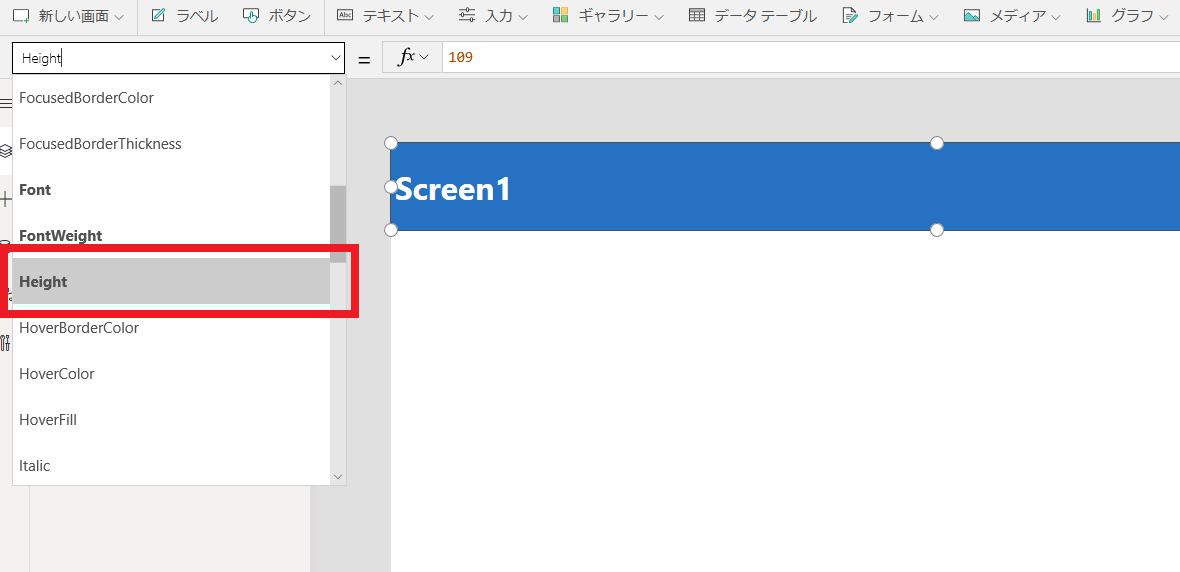Click the 入力 sliders icon
Viewport: 1180px width, 572px height.
(467, 15)
